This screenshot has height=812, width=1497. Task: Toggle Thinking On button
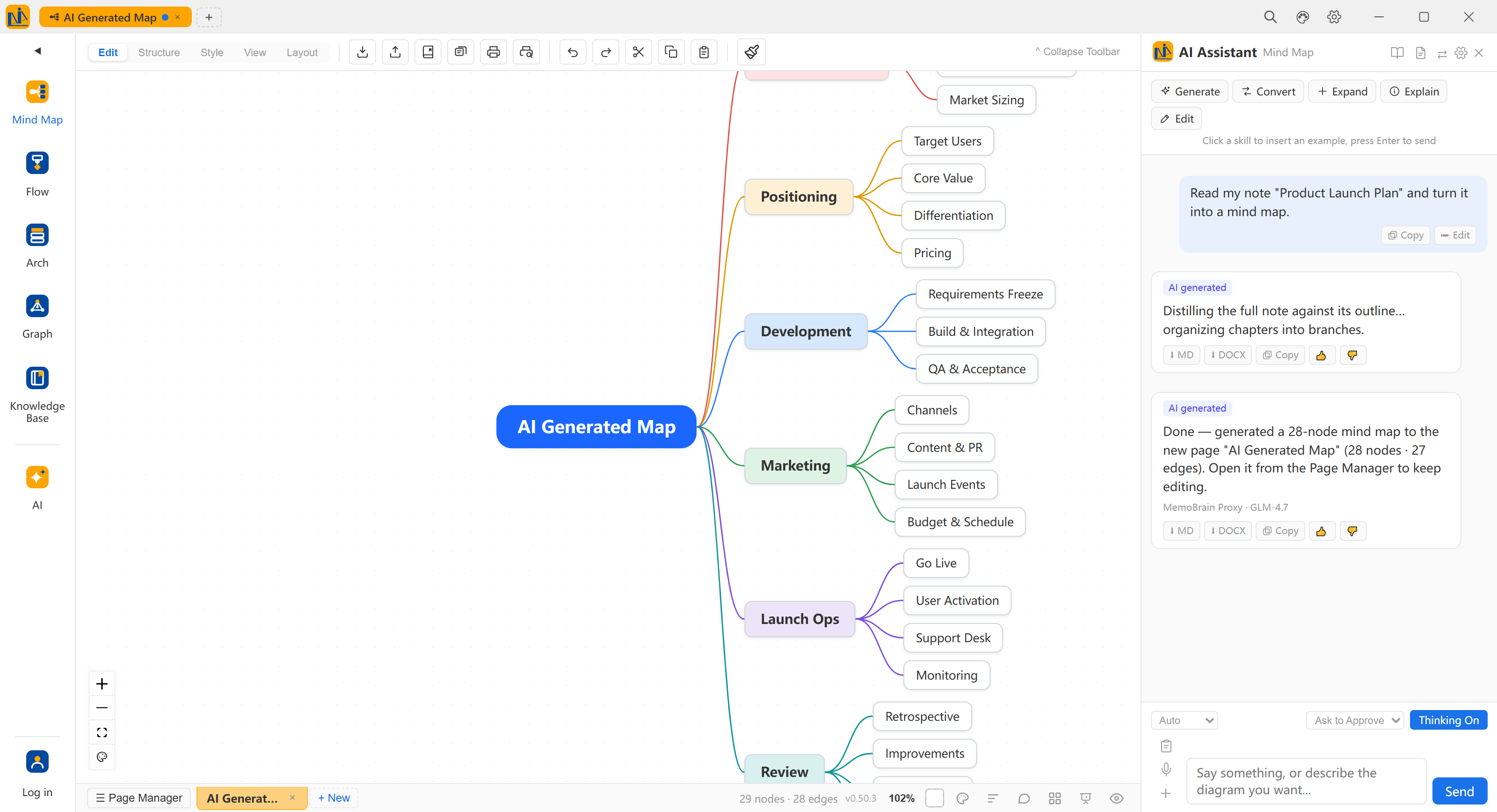[1448, 720]
